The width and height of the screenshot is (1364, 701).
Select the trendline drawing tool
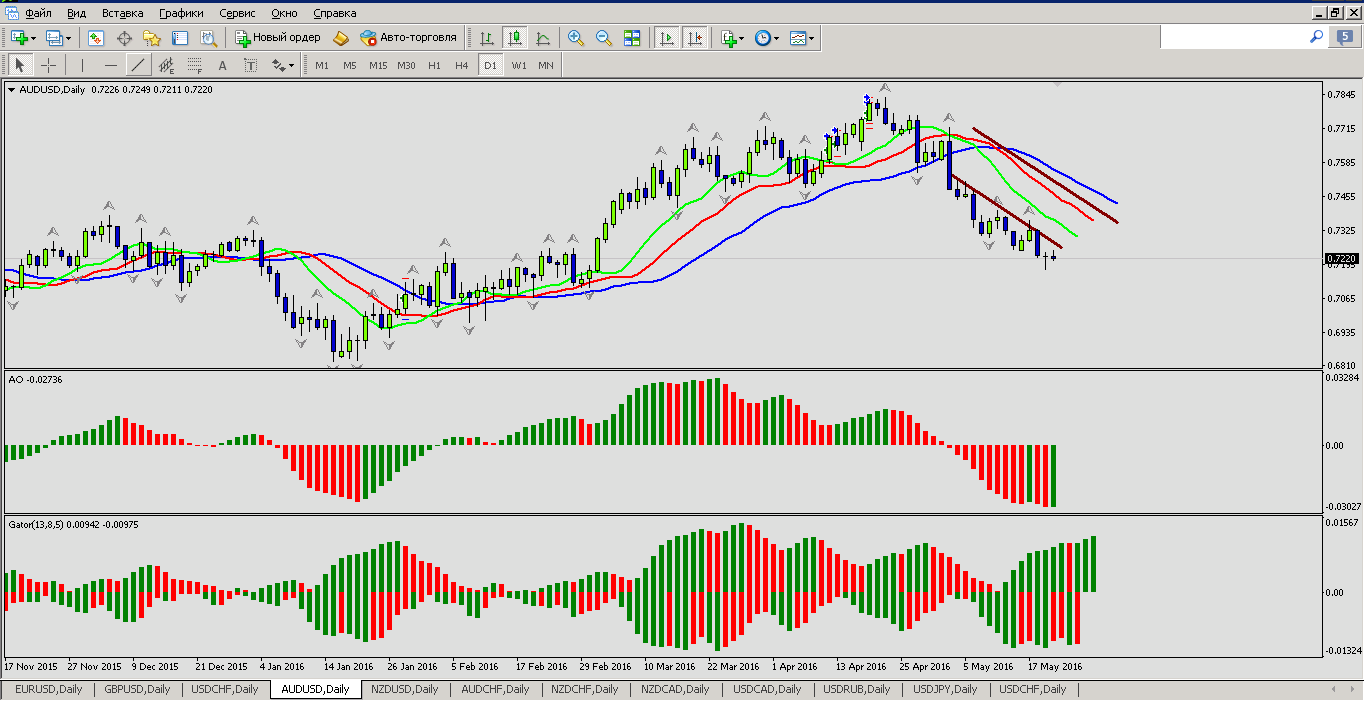pos(138,65)
